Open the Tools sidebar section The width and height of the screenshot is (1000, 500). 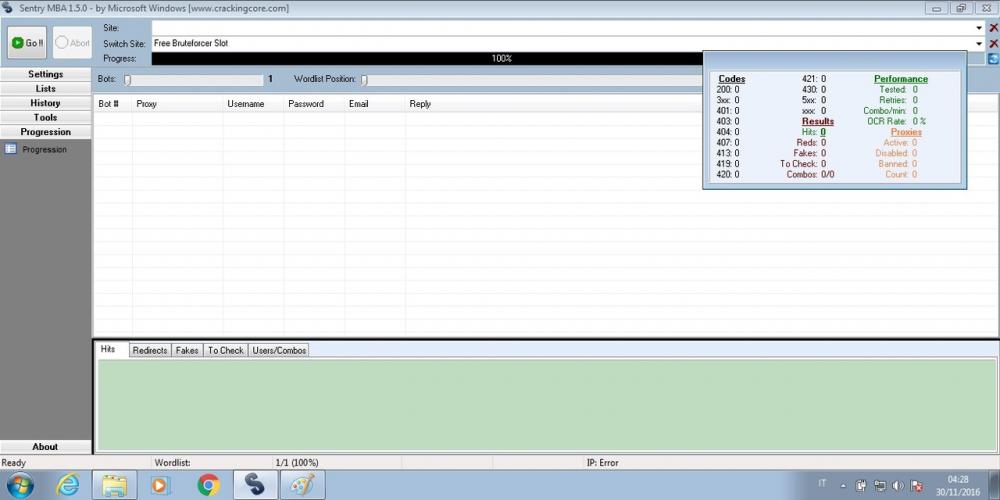click(46, 117)
